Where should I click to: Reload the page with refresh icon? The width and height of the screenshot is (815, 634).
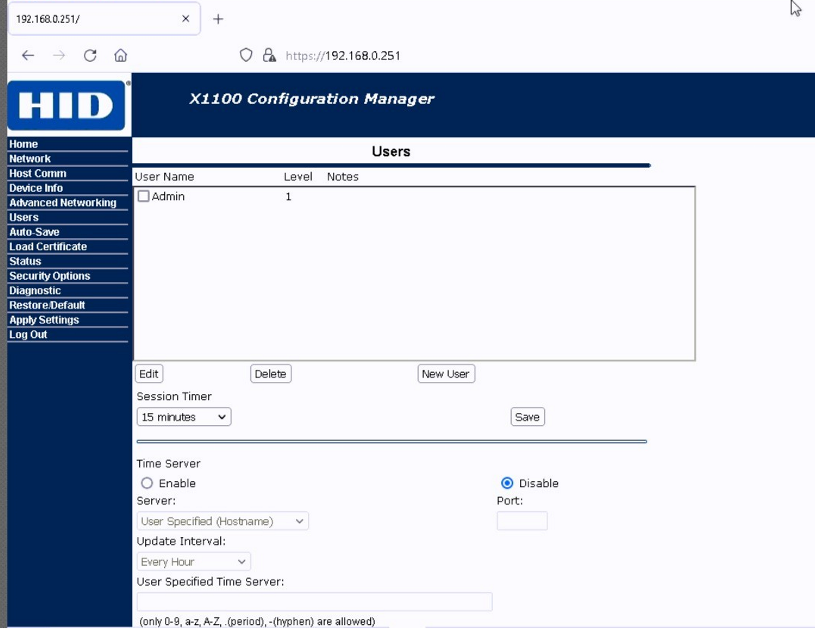point(90,56)
